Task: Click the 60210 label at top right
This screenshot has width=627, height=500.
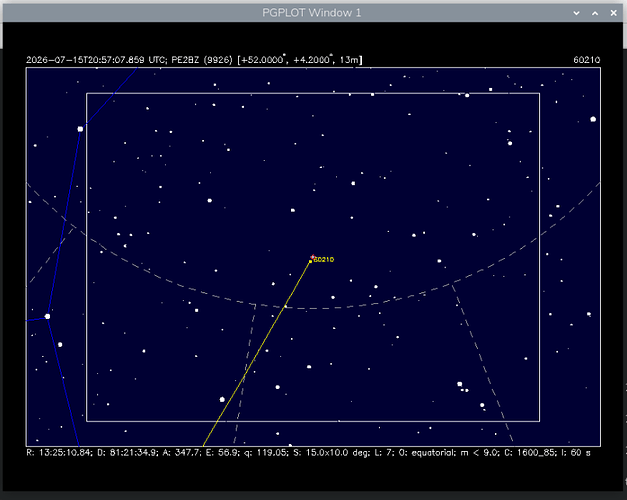Action: click(587, 60)
